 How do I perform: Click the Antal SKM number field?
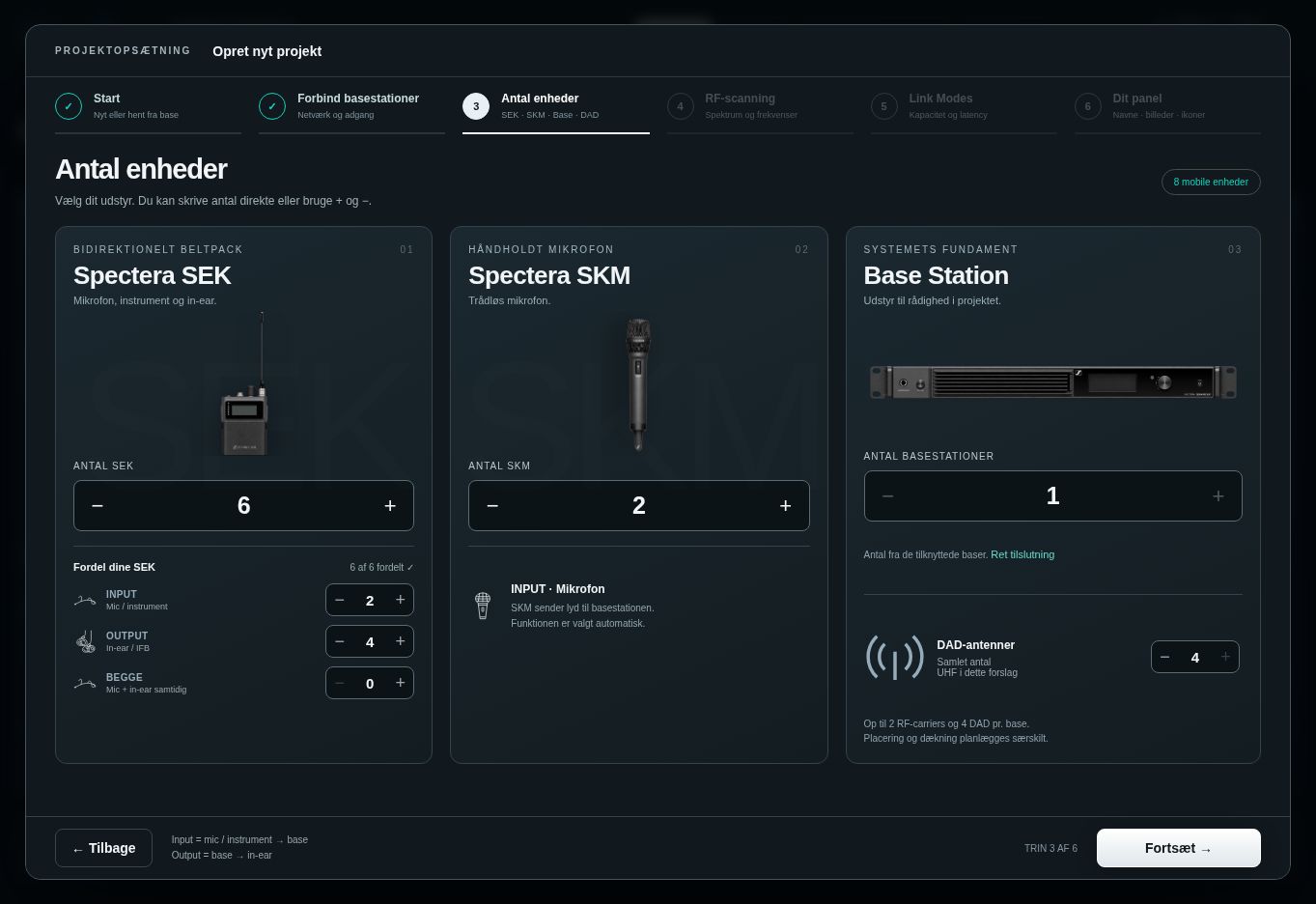pos(639,505)
